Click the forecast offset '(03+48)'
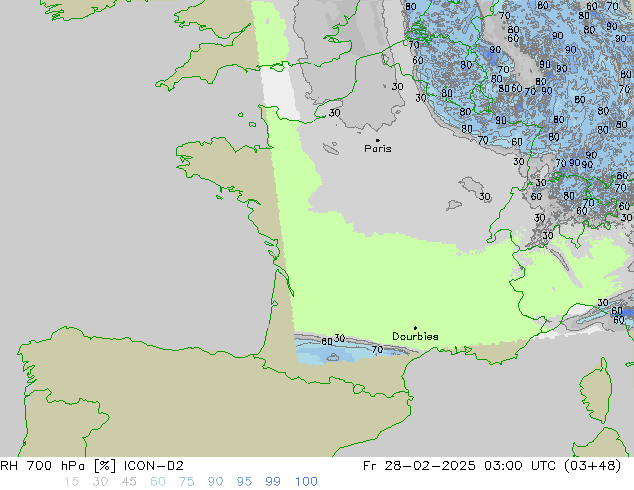Viewport: 634px width, 490px height. (592, 466)
